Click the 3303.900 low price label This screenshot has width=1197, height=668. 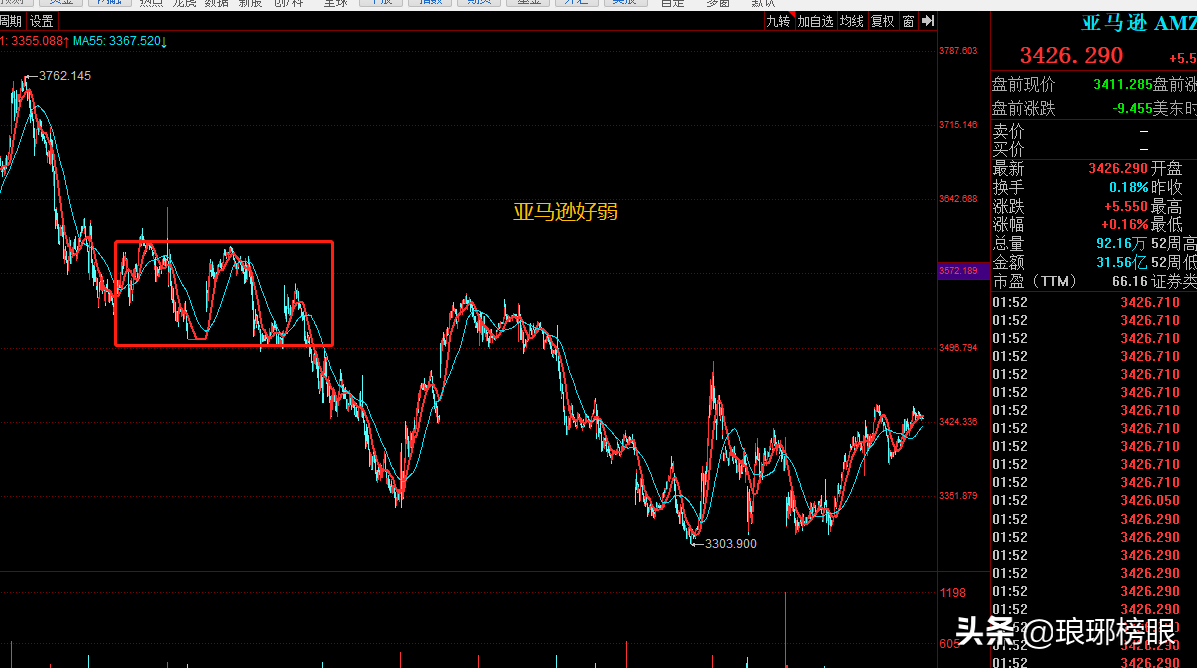(731, 544)
